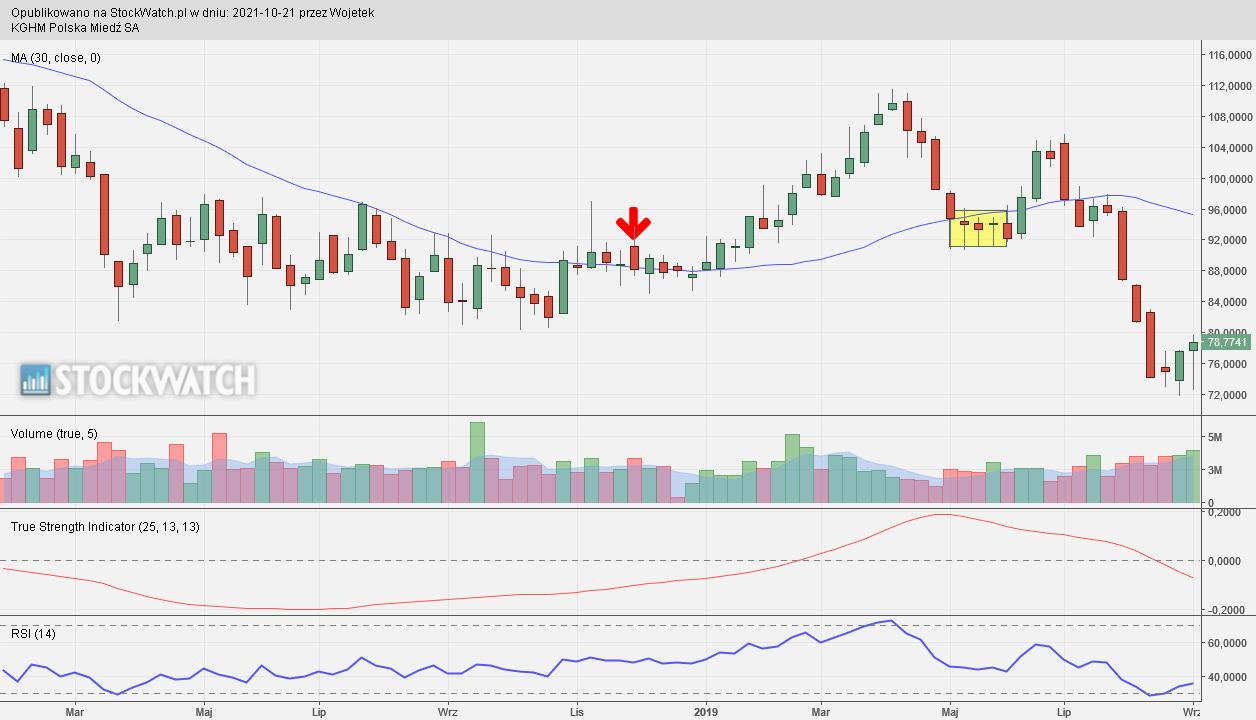This screenshot has height=720, width=1256.
Task: Click the 100,0000 price axis label
Action: (x=1231, y=179)
